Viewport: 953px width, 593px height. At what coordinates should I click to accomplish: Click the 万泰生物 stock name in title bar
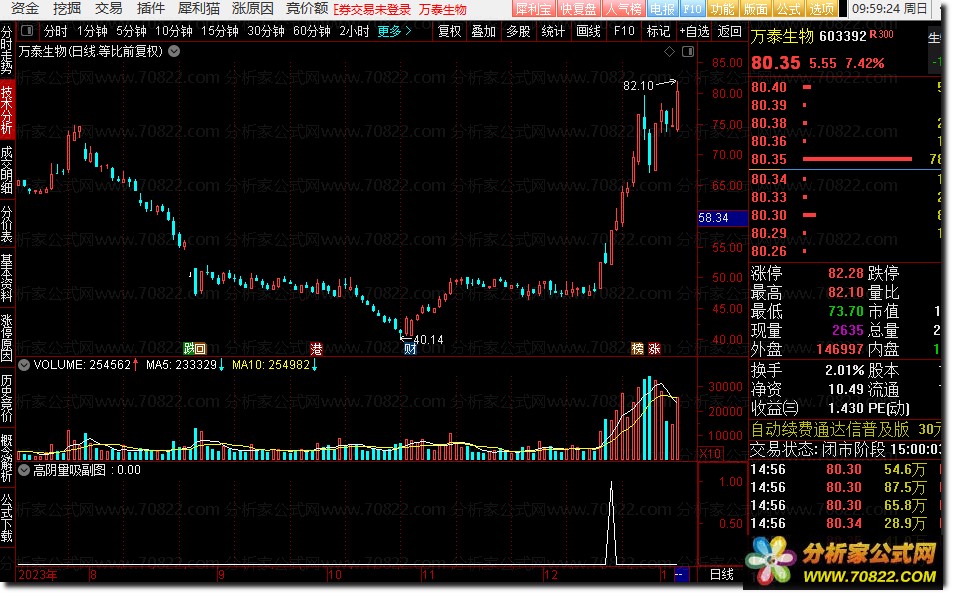[442, 9]
